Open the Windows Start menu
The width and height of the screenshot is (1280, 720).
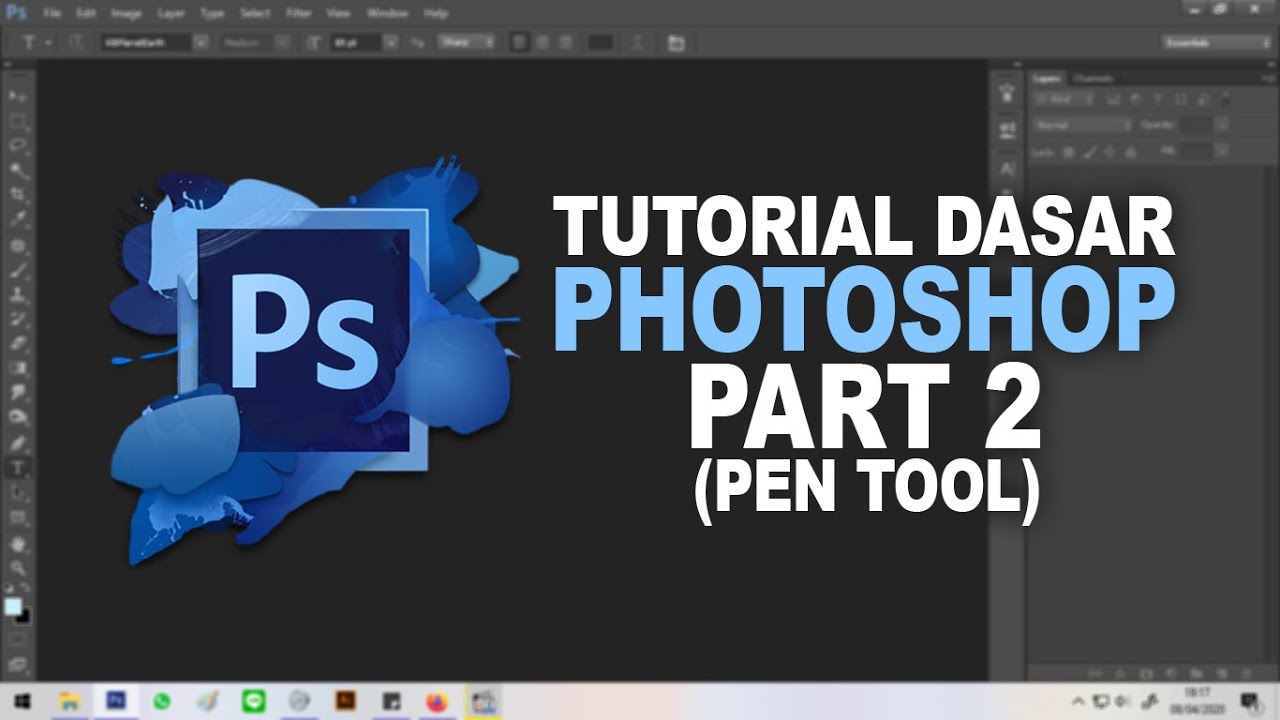[x=22, y=702]
